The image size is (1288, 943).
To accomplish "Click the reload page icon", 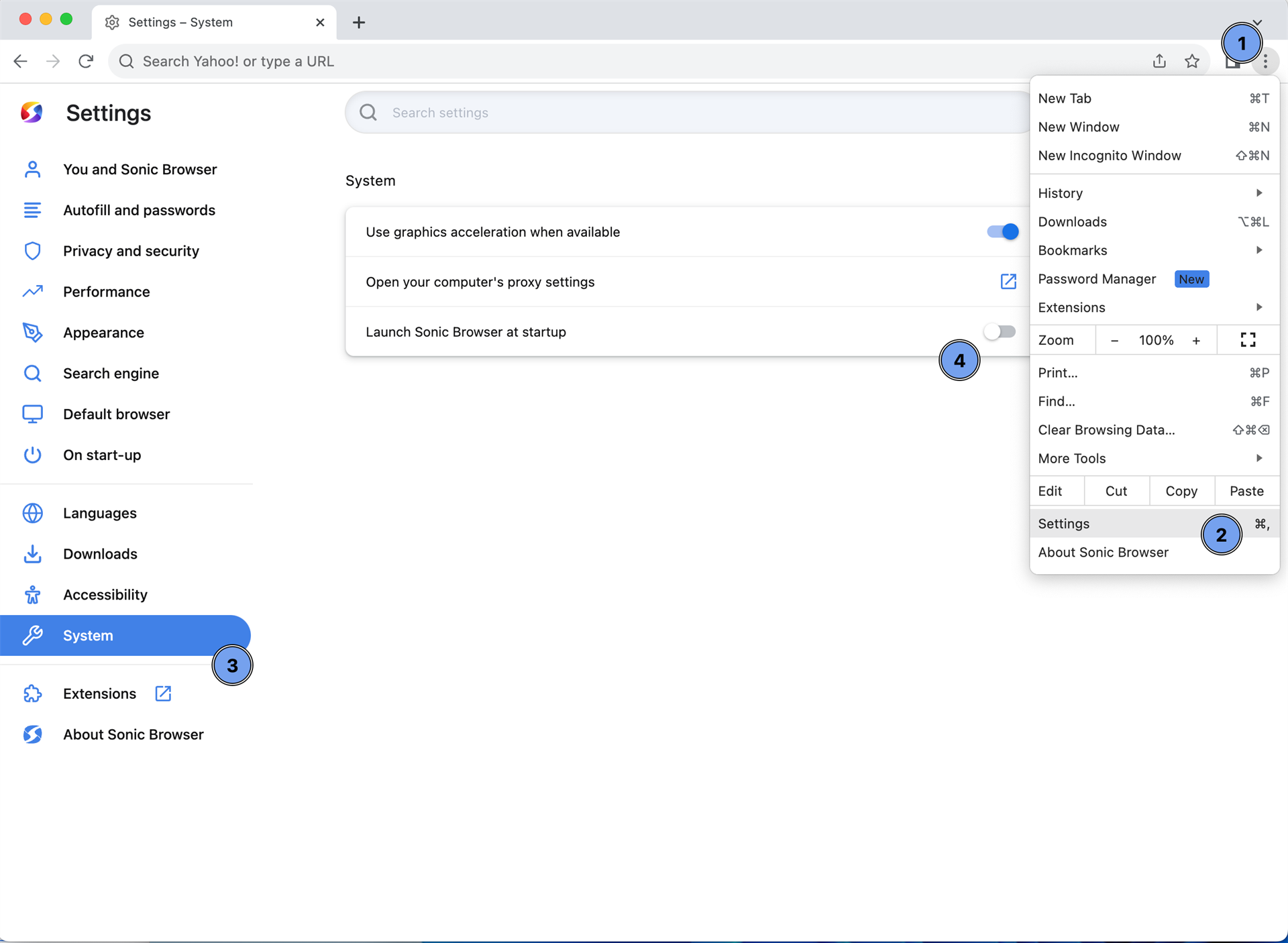I will (x=86, y=61).
